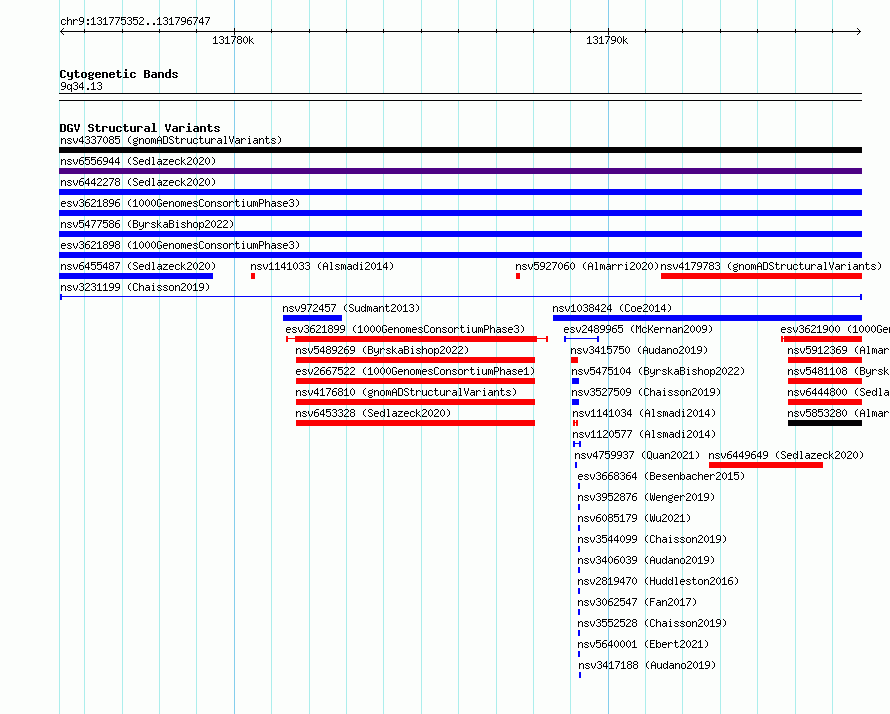Open nsv6085179 (Wu2021) label
The image size is (890, 714).
(x=634, y=518)
